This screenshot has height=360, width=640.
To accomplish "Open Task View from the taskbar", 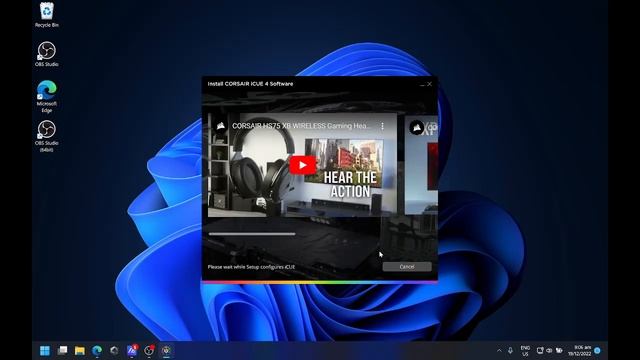I will pos(62,351).
